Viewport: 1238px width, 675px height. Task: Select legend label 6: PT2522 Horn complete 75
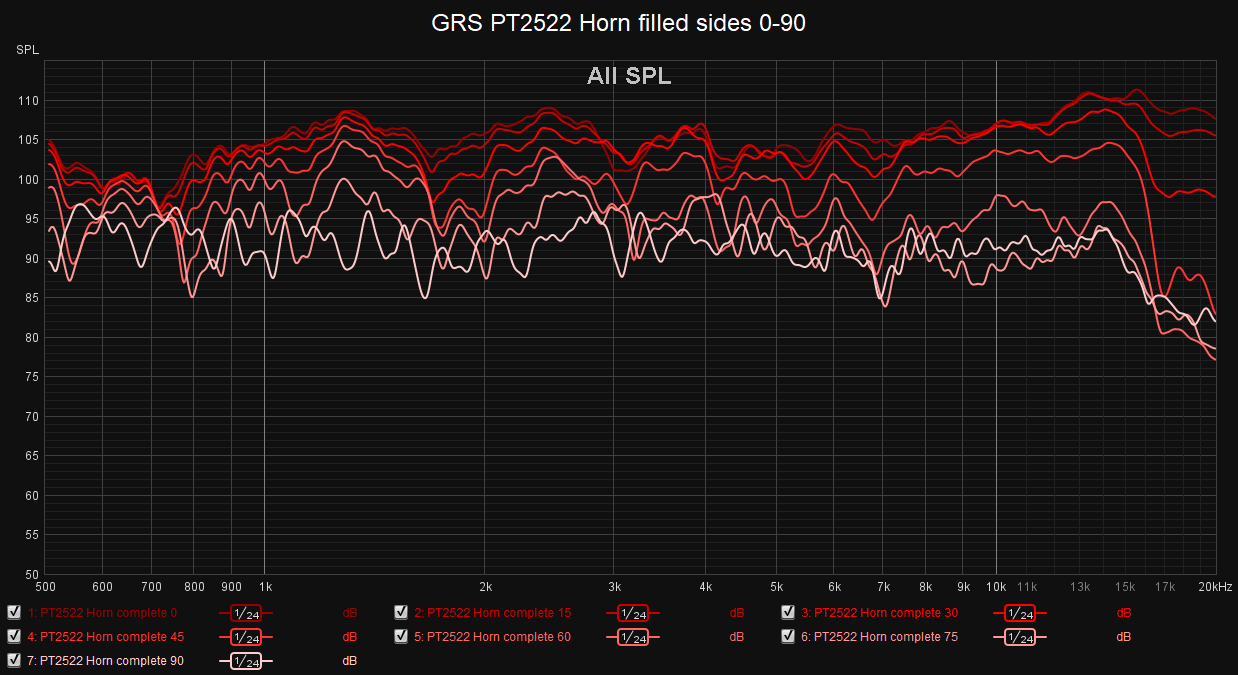[880, 637]
